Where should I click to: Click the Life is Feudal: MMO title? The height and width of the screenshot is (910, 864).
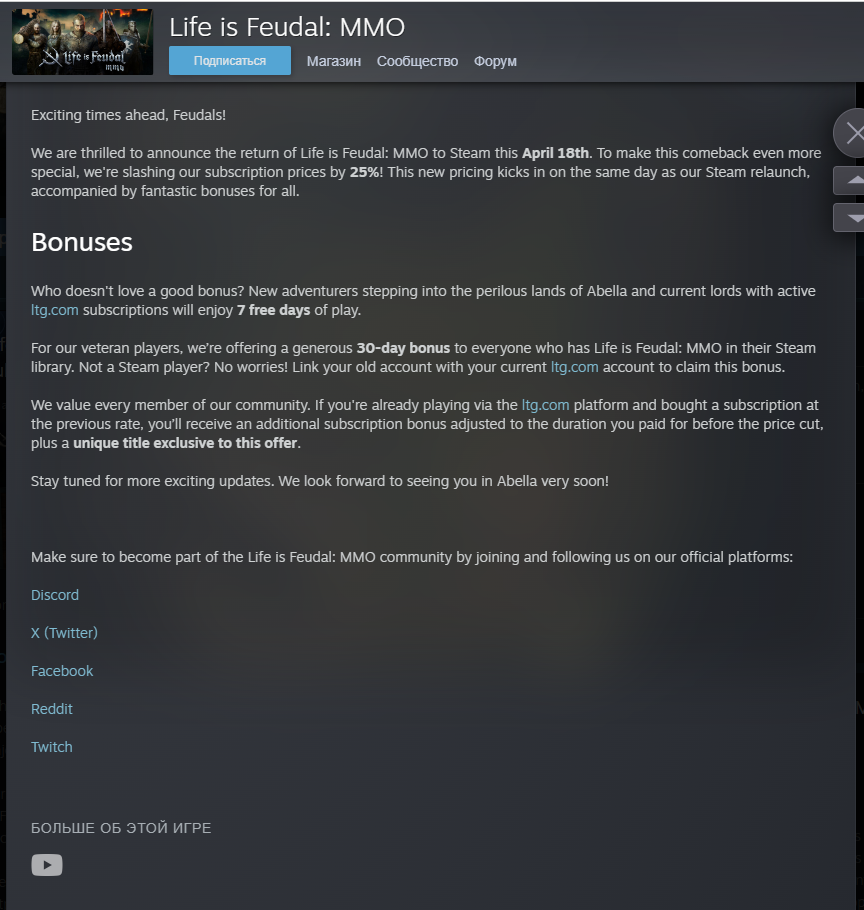287,27
